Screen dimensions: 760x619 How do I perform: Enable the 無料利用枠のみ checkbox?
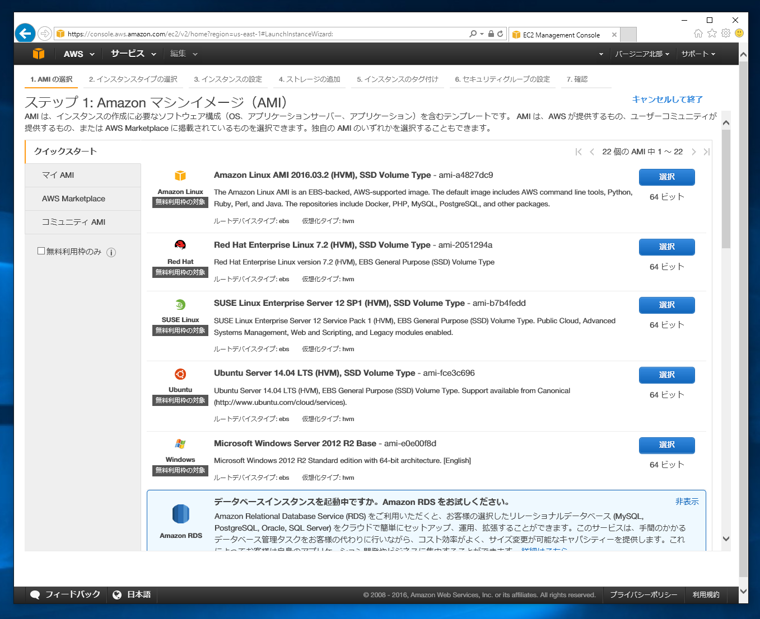pos(41,251)
